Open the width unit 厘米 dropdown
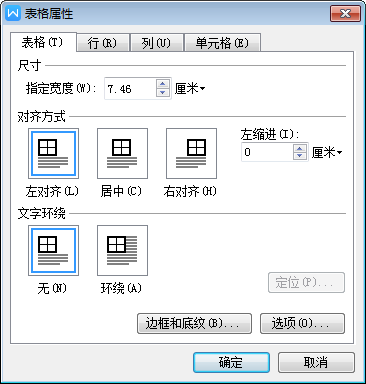The width and height of the screenshot is (366, 384). click(190, 89)
